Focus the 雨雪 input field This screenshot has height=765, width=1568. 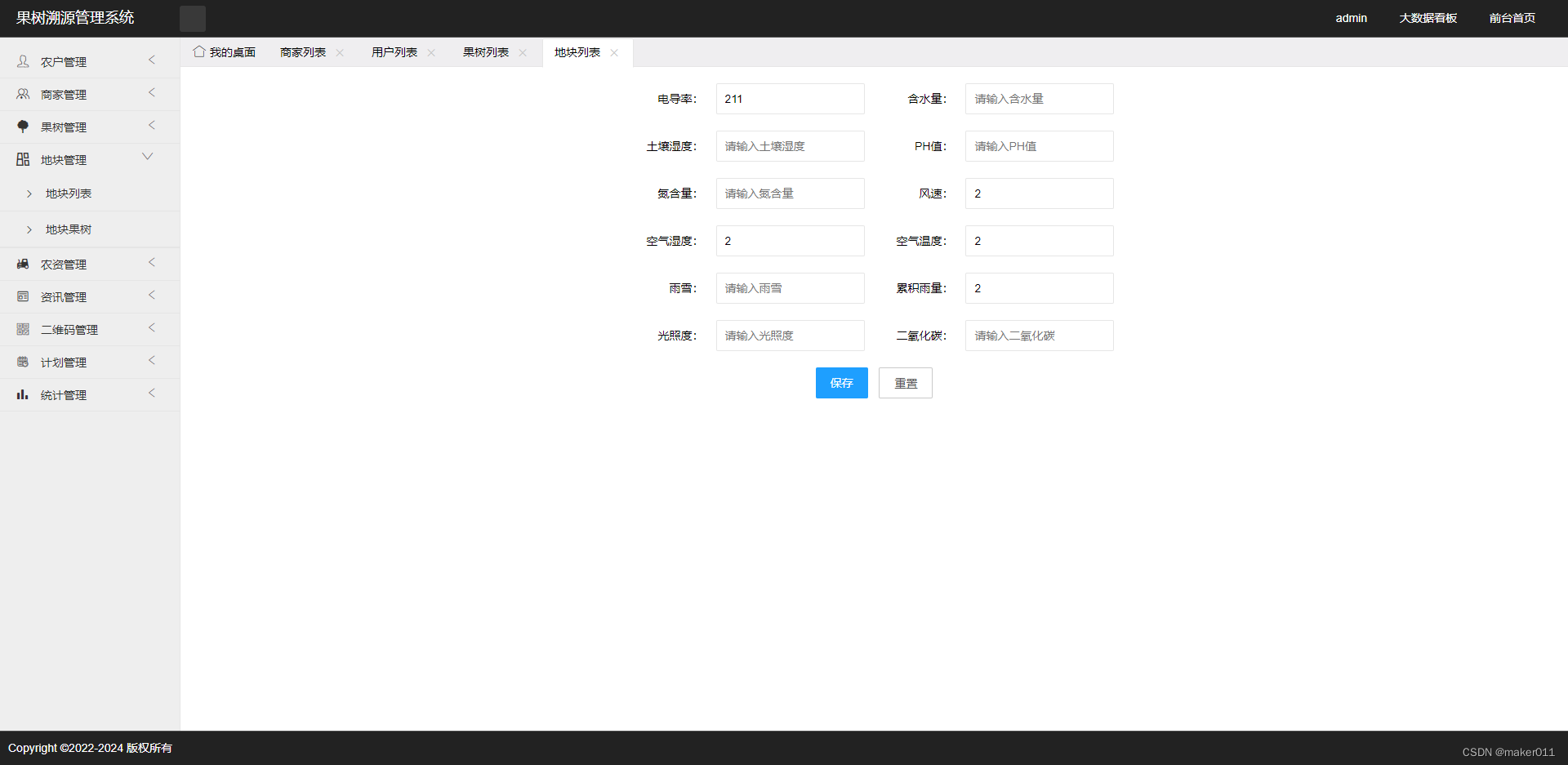tap(791, 288)
